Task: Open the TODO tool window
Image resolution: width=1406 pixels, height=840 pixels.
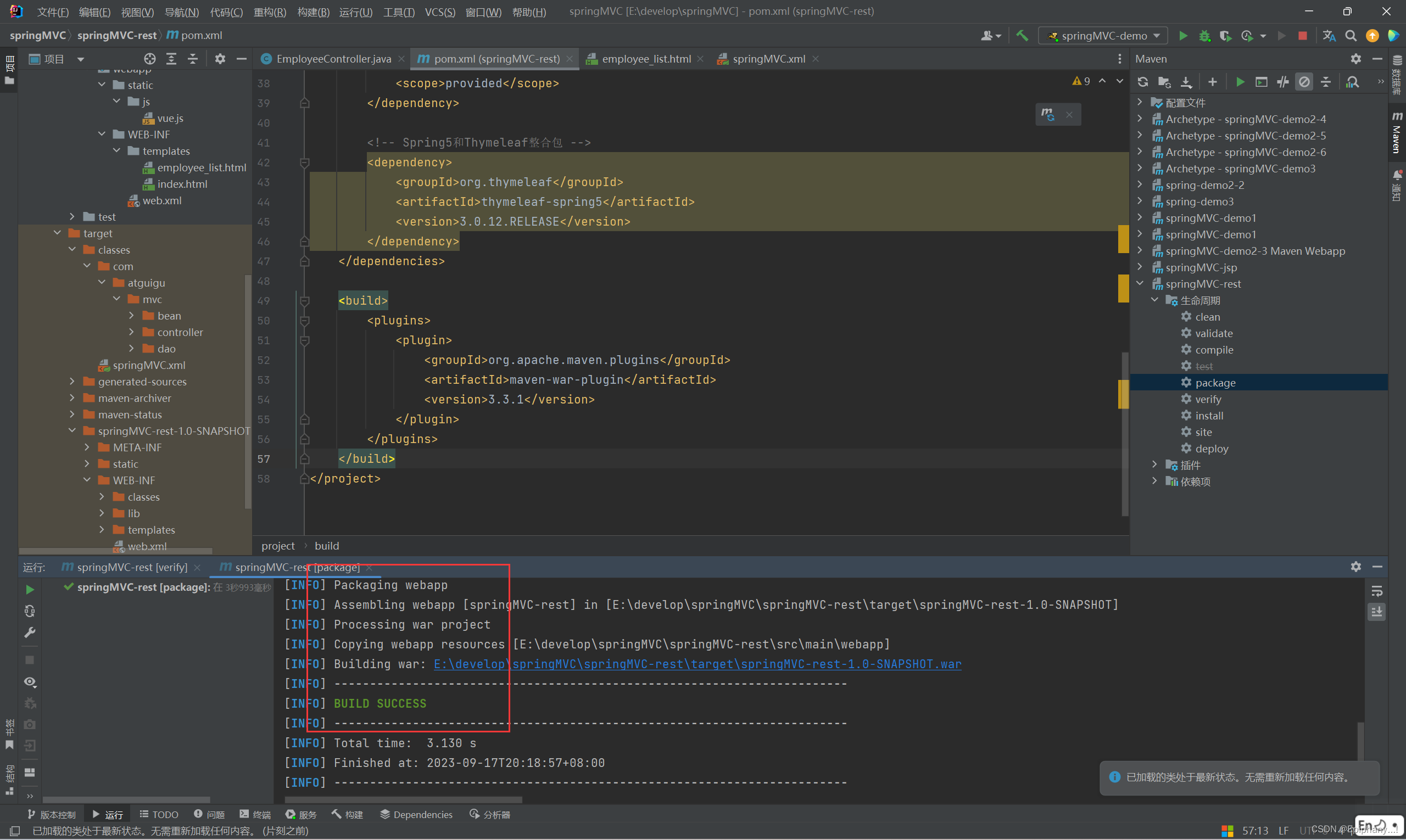Action: [159, 815]
